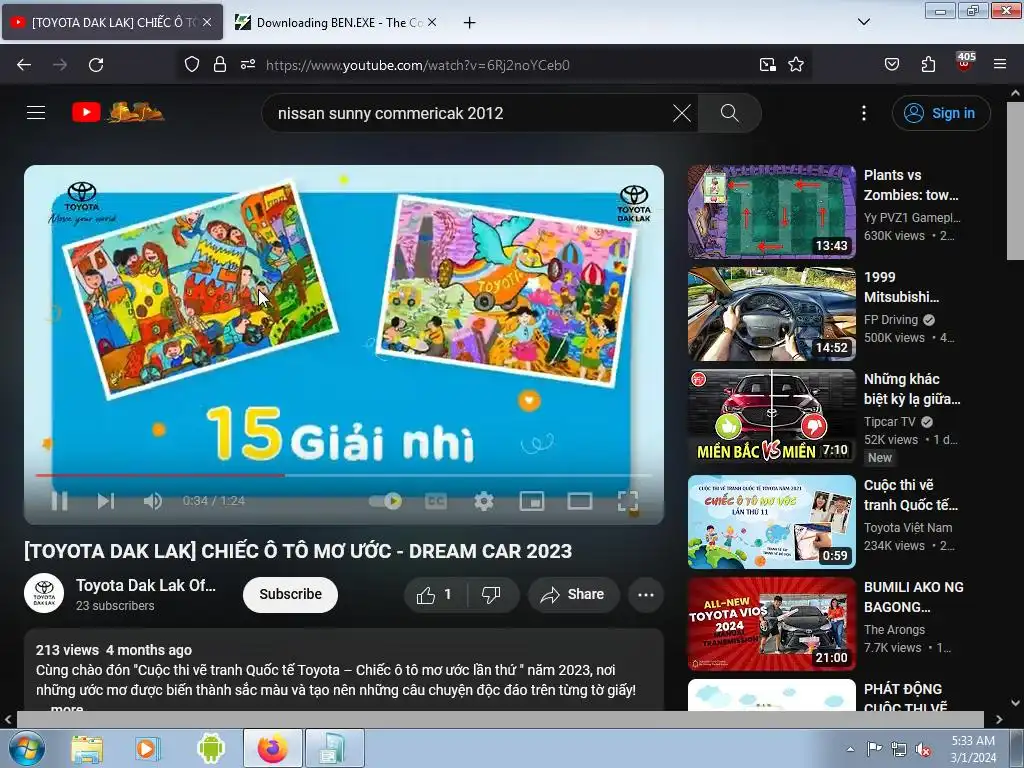Open the uBlock extension with 405 badge
Screen dimensions: 1024x768
point(965,63)
